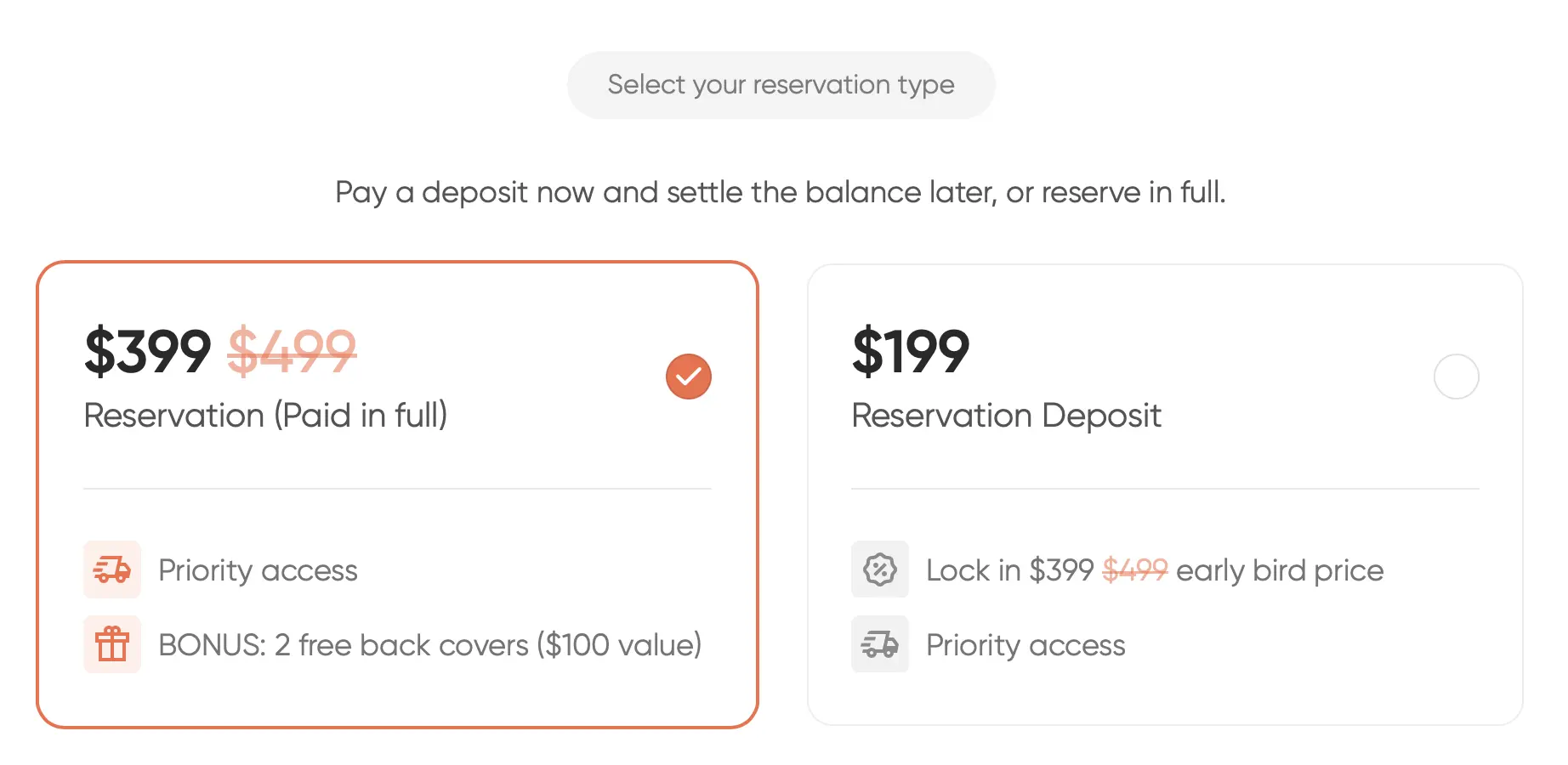Select the $199 Reservation Deposit radio button
The width and height of the screenshot is (1568, 765).
pos(1456,377)
